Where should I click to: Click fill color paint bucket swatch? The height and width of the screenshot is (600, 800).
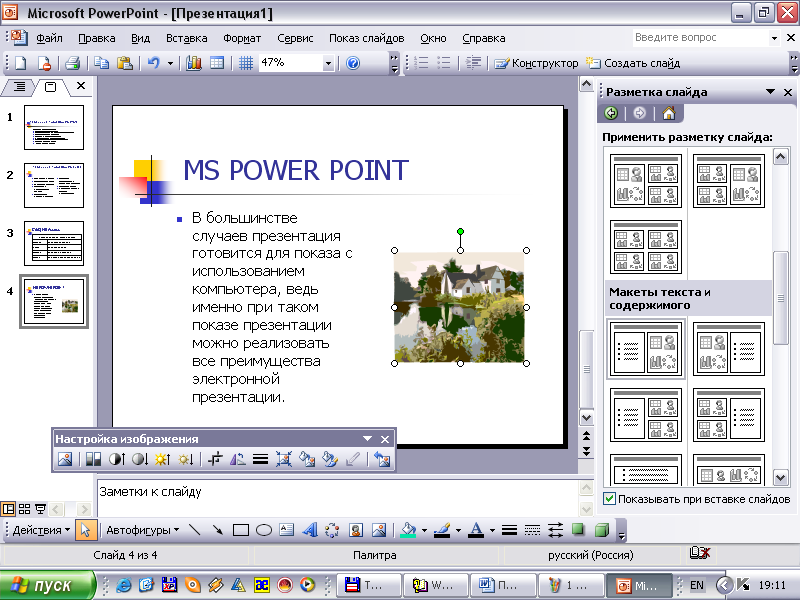pos(408,530)
